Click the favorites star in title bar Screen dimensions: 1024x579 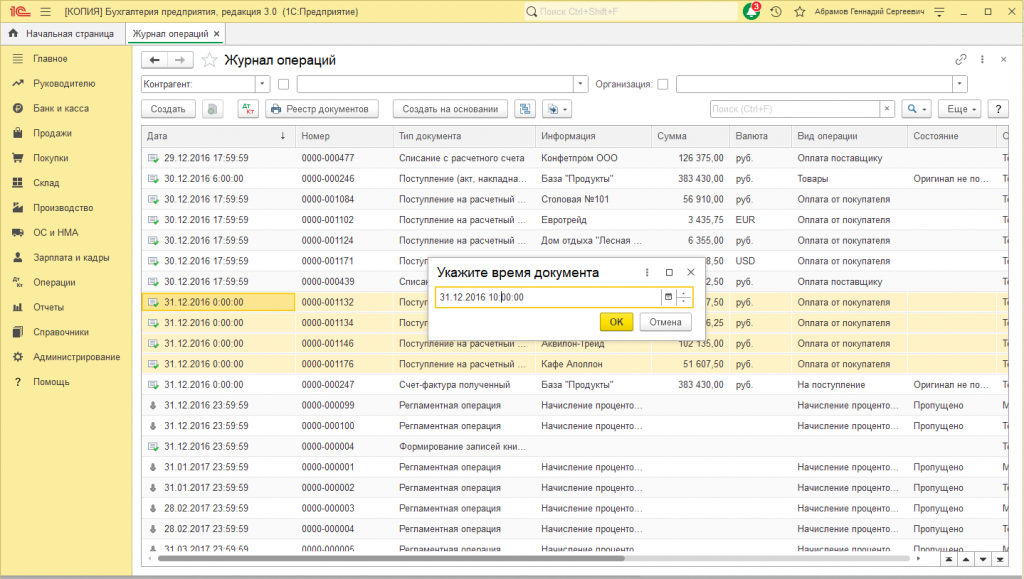coord(799,12)
